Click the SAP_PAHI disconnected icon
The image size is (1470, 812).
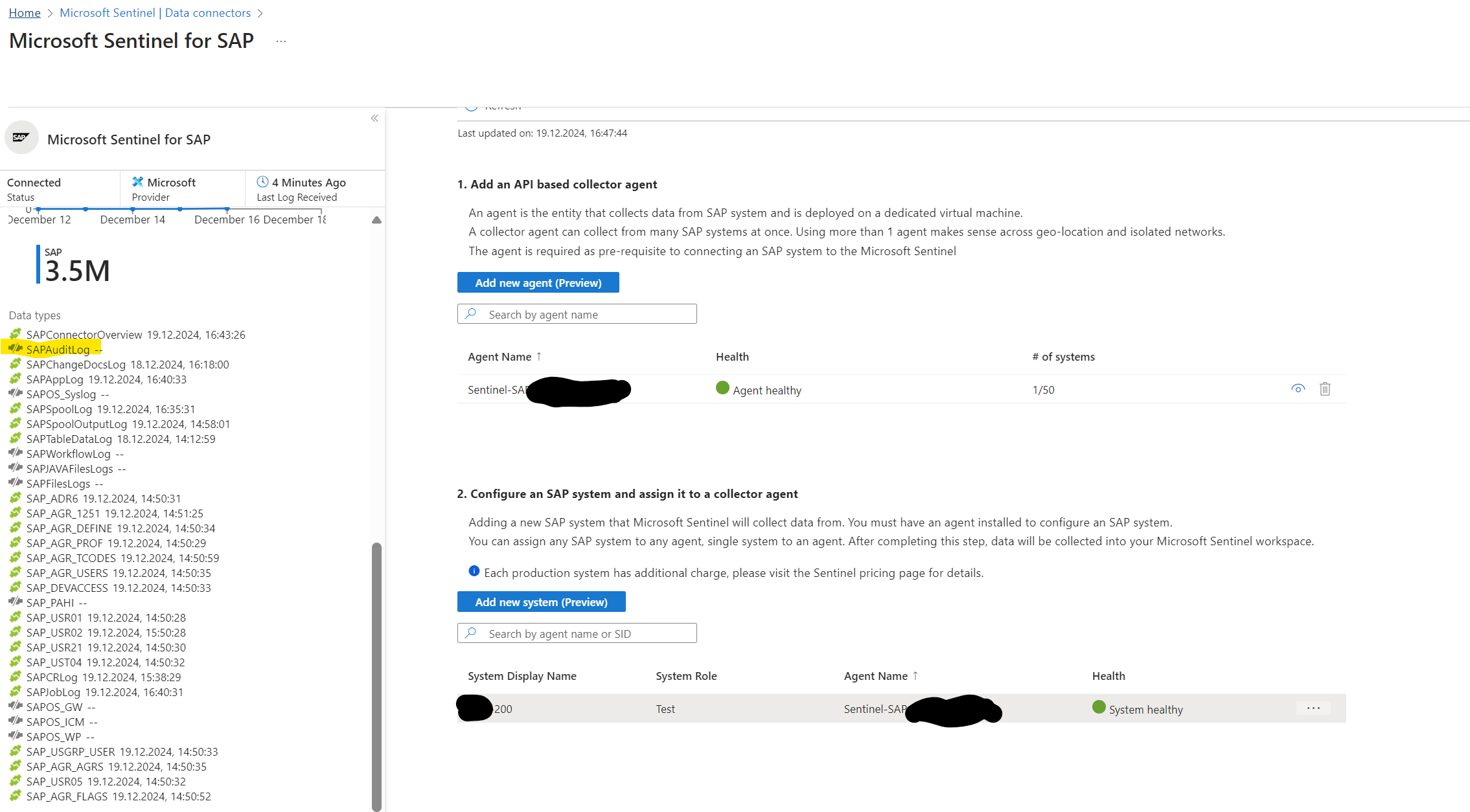coord(16,602)
